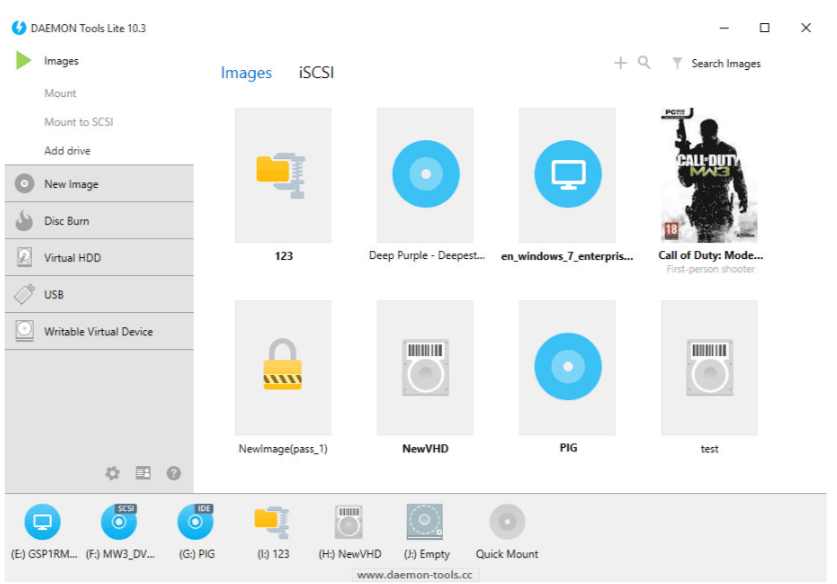Select the Deep Purple disc image thumbnail
837x584 pixels.
click(x=425, y=175)
